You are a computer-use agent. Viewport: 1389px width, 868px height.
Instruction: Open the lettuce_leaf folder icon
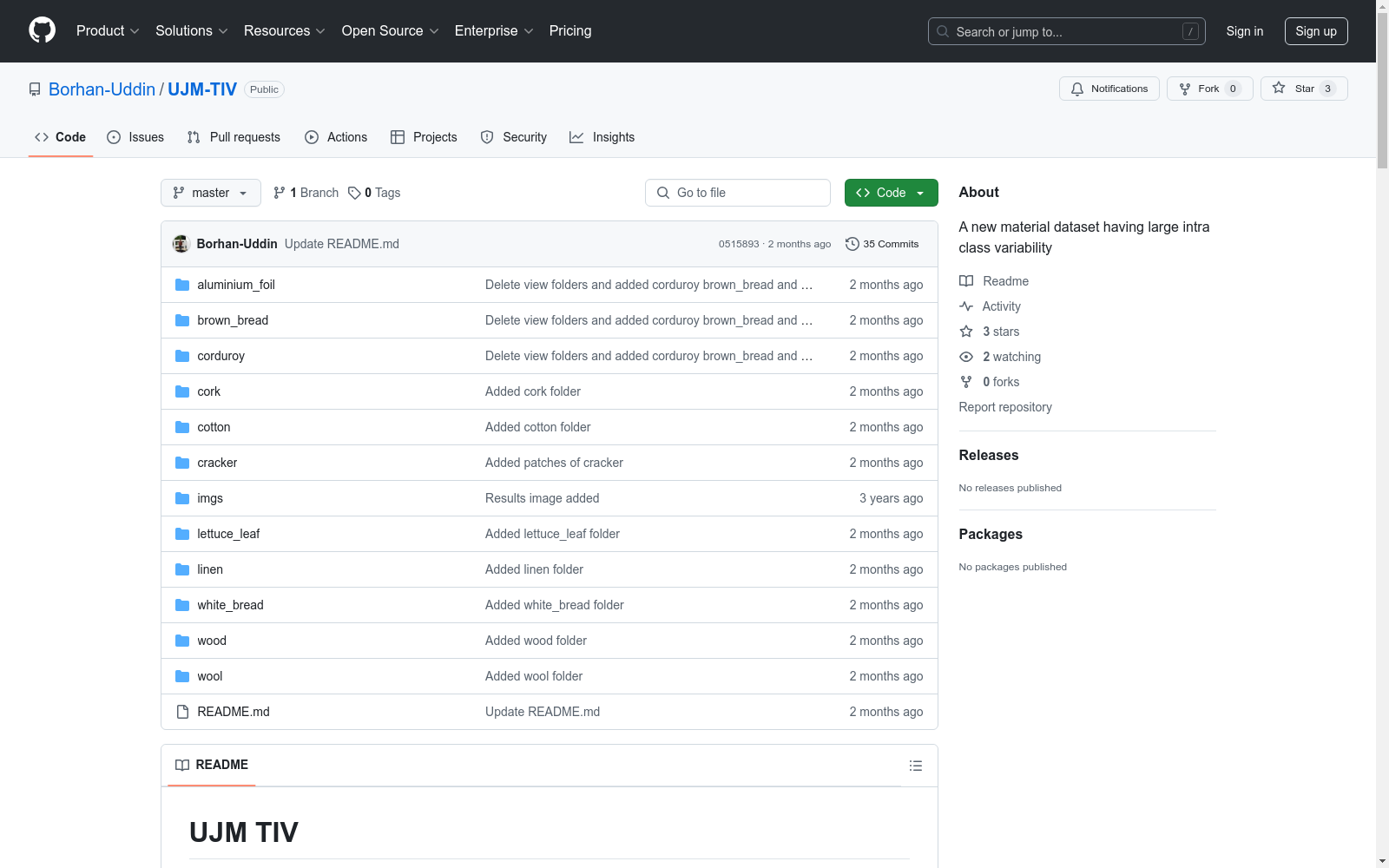click(x=182, y=534)
